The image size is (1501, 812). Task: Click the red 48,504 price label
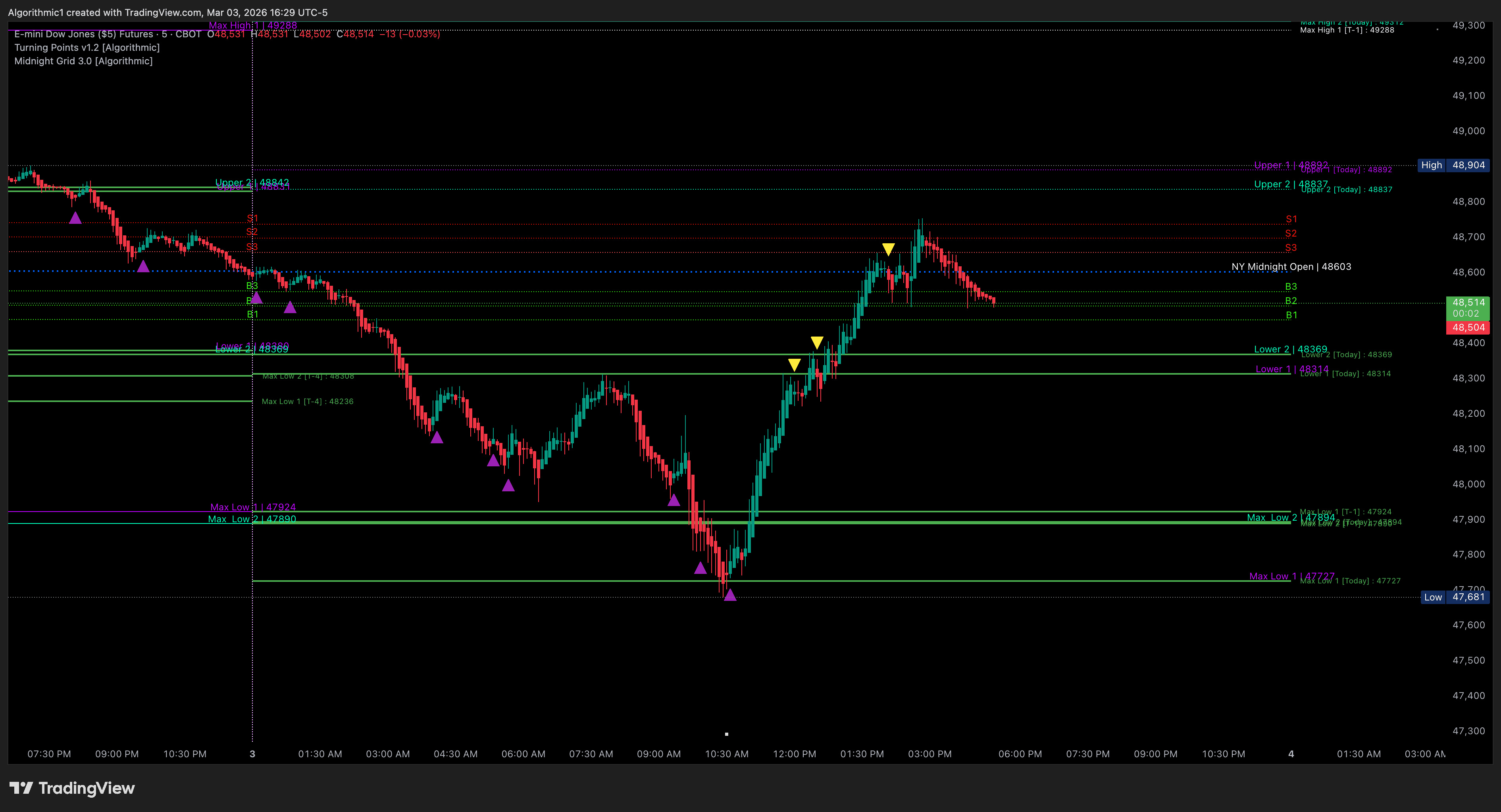[x=1468, y=327]
